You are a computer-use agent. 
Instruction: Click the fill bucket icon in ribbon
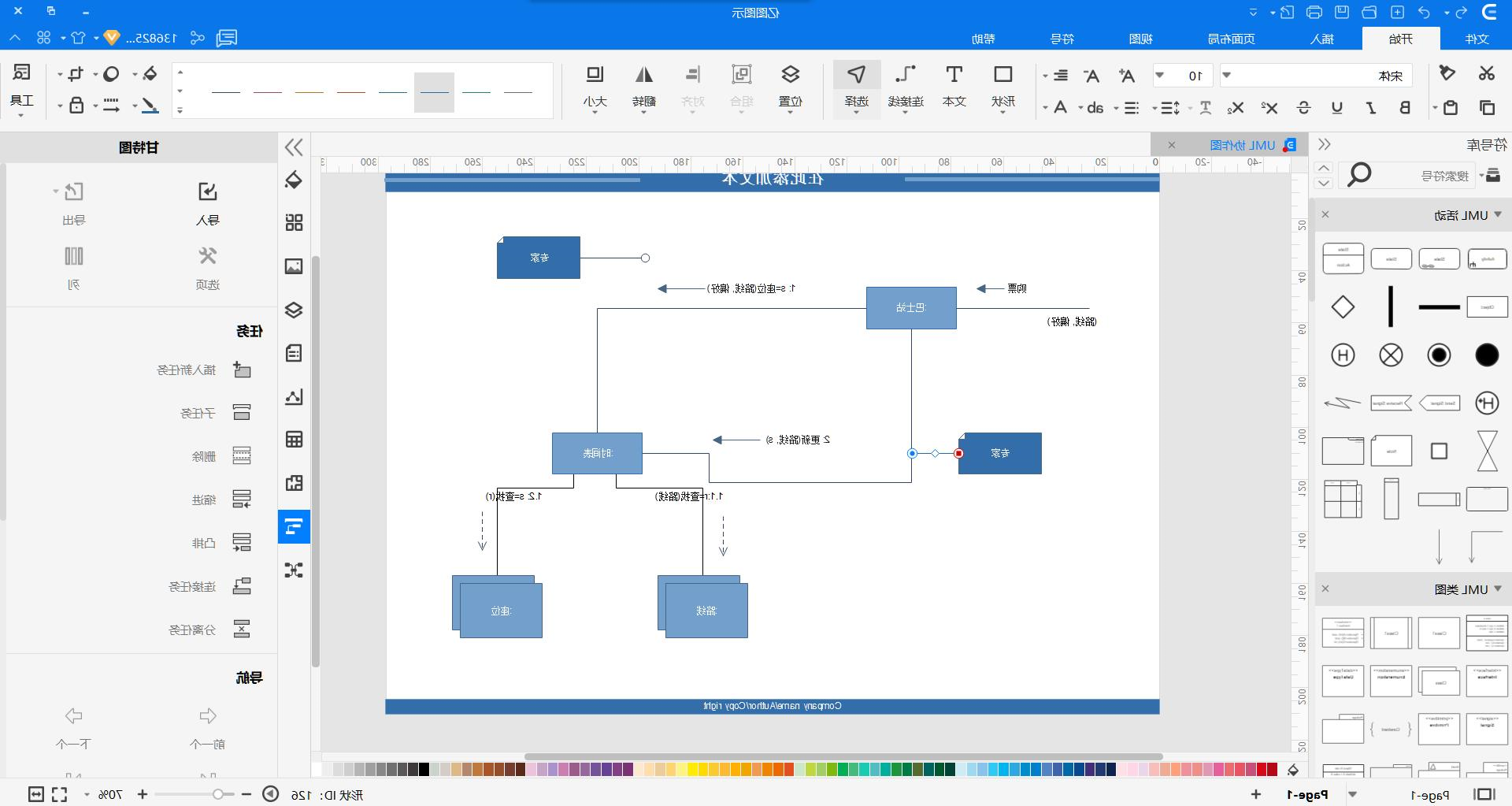coord(149,74)
